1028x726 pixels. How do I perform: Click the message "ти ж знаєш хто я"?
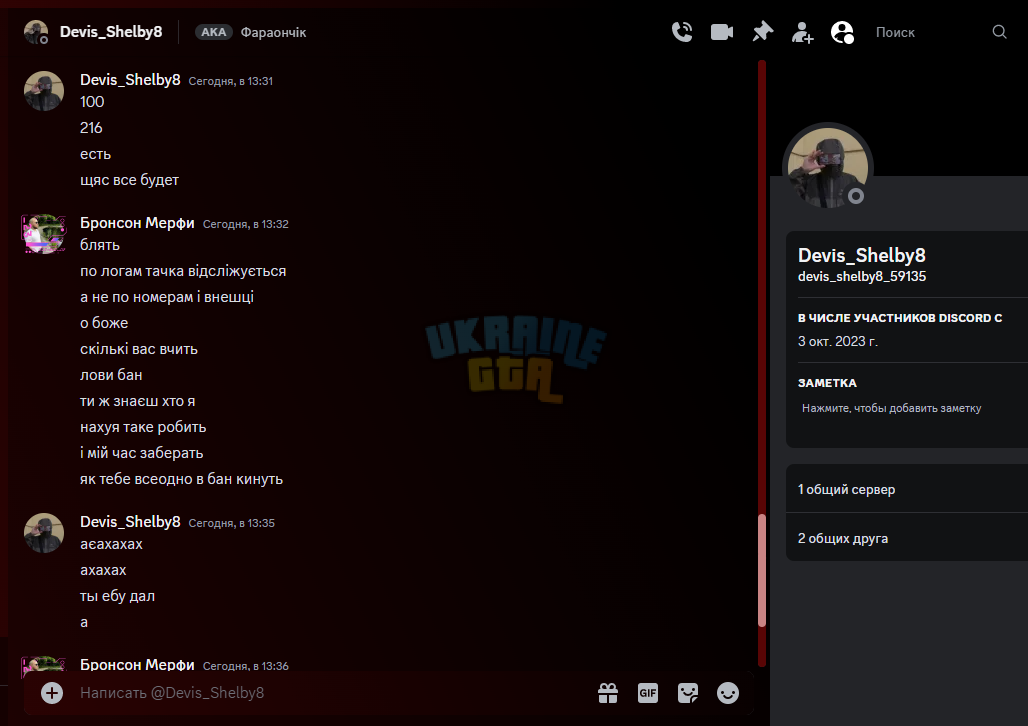(137, 401)
